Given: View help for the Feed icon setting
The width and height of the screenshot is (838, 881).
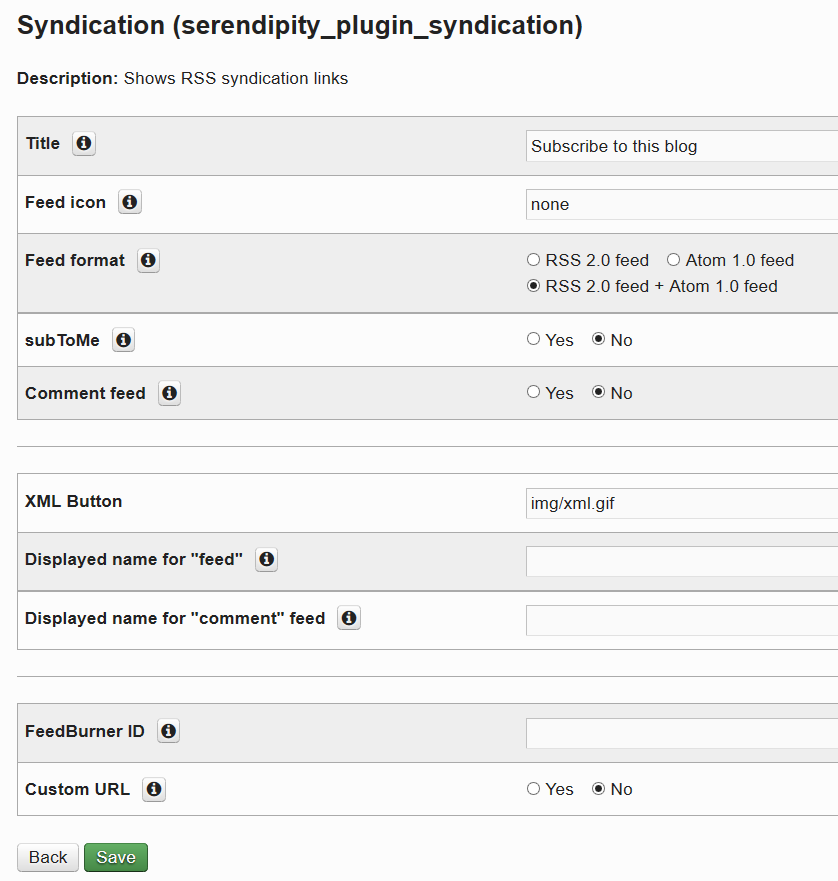Looking at the screenshot, I should pyautogui.click(x=130, y=202).
